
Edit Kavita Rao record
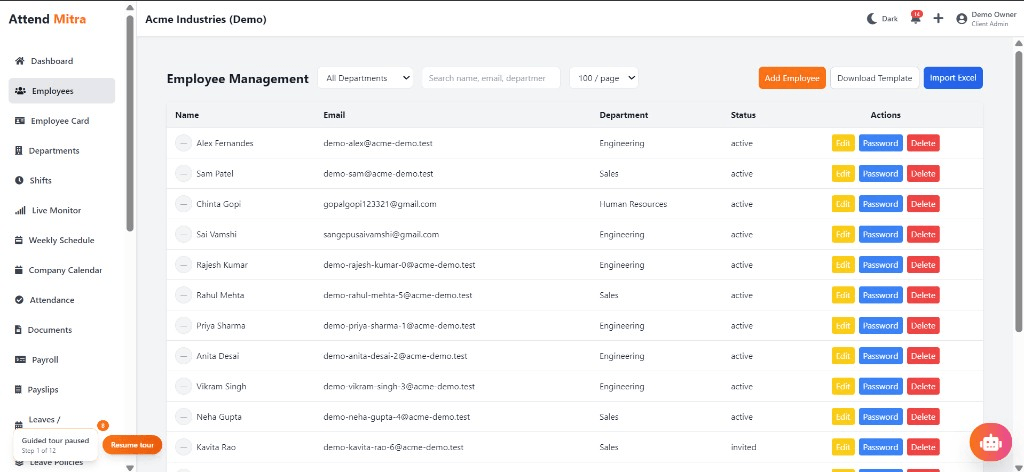click(x=842, y=447)
